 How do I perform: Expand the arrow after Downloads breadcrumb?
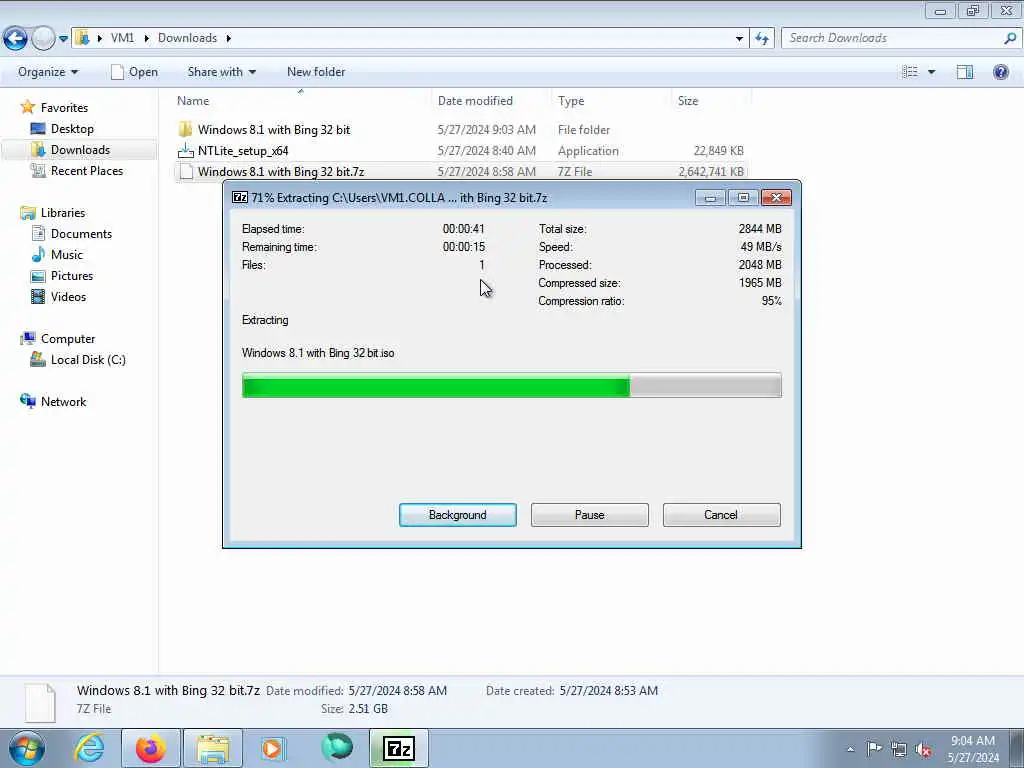click(229, 38)
